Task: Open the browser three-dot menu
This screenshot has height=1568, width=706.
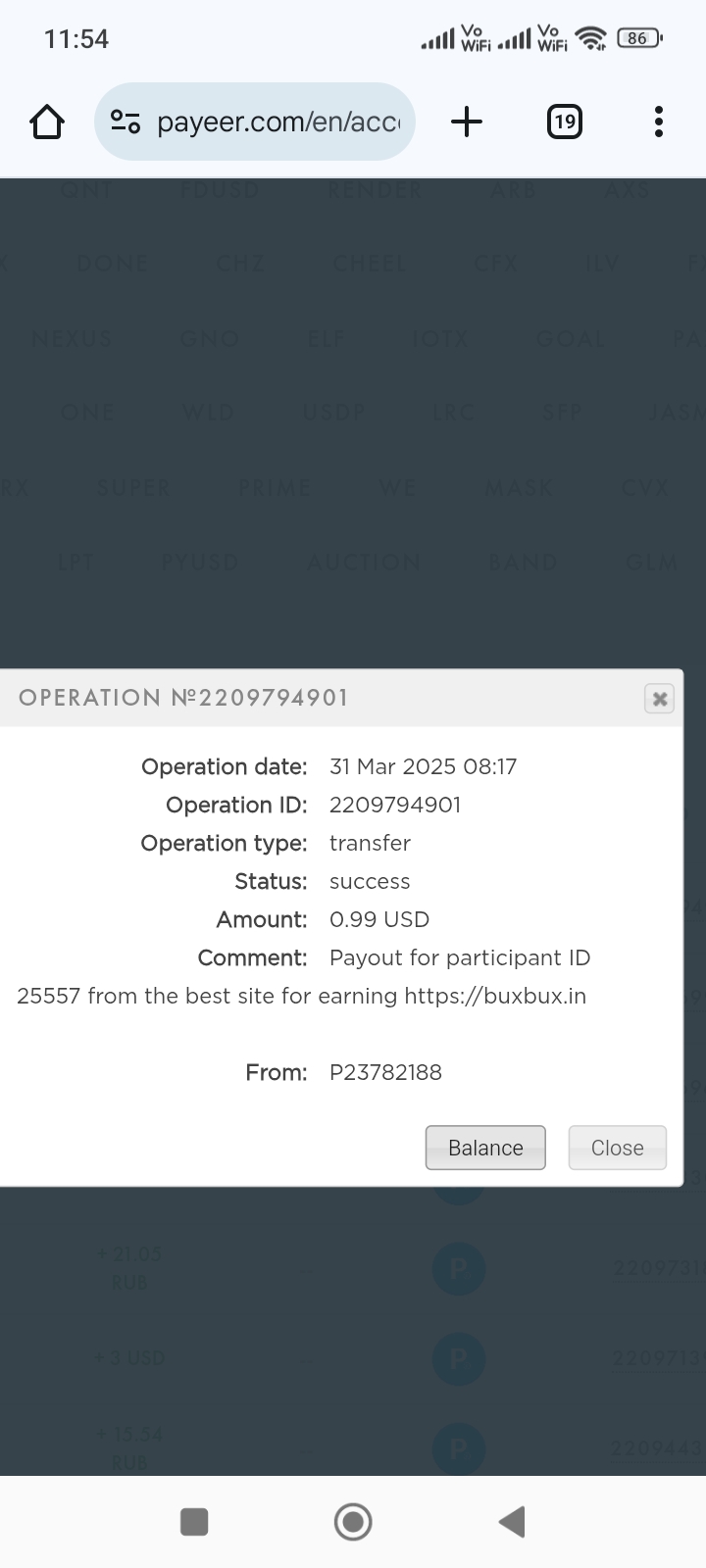Action: click(x=659, y=122)
